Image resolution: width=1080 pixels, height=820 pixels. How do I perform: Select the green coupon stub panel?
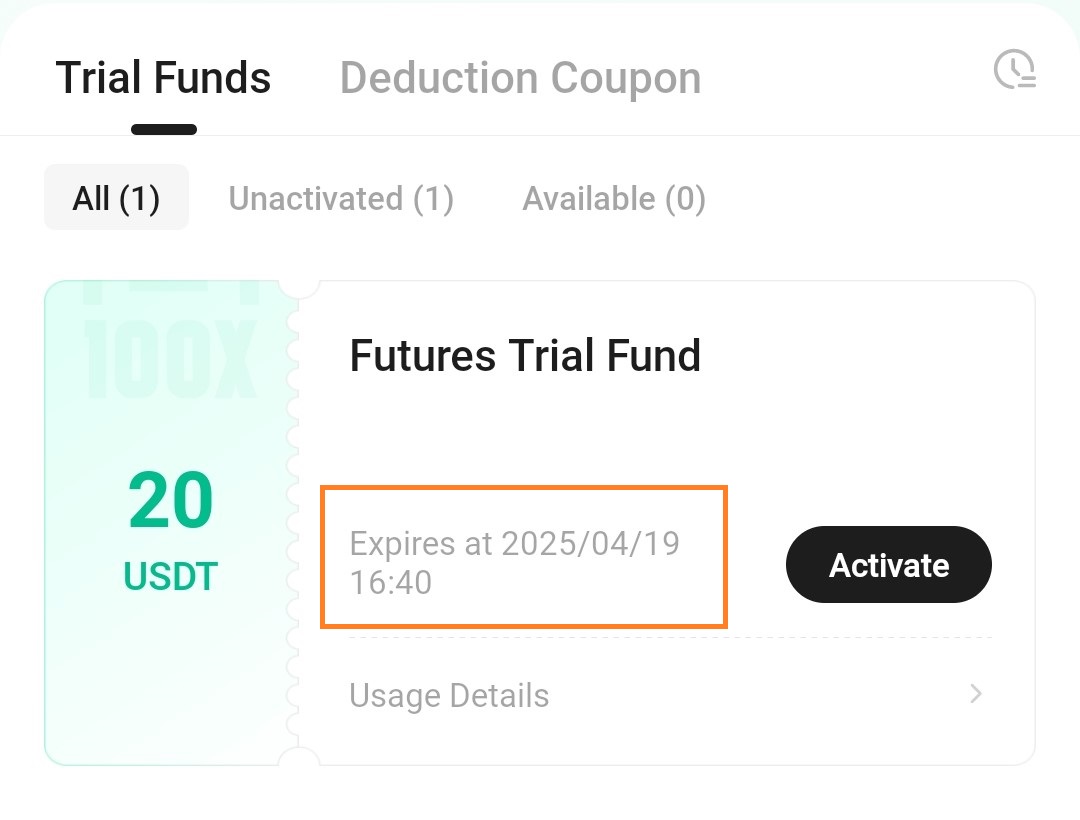click(x=171, y=523)
